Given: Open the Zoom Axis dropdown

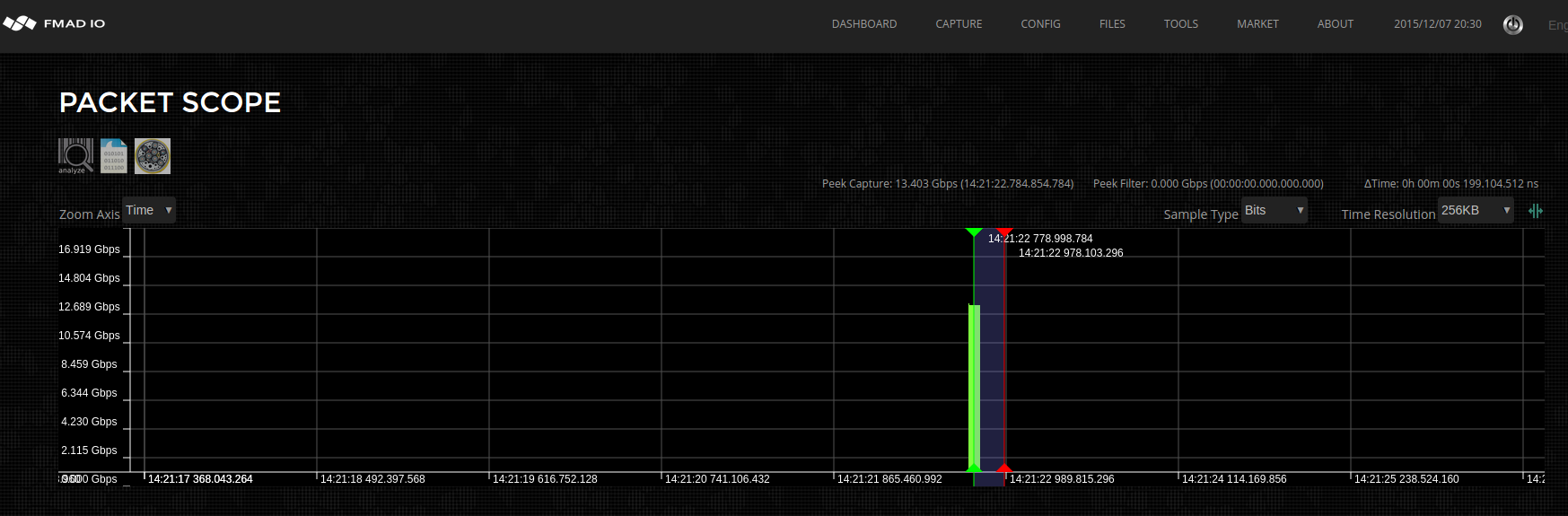Looking at the screenshot, I should [149, 210].
